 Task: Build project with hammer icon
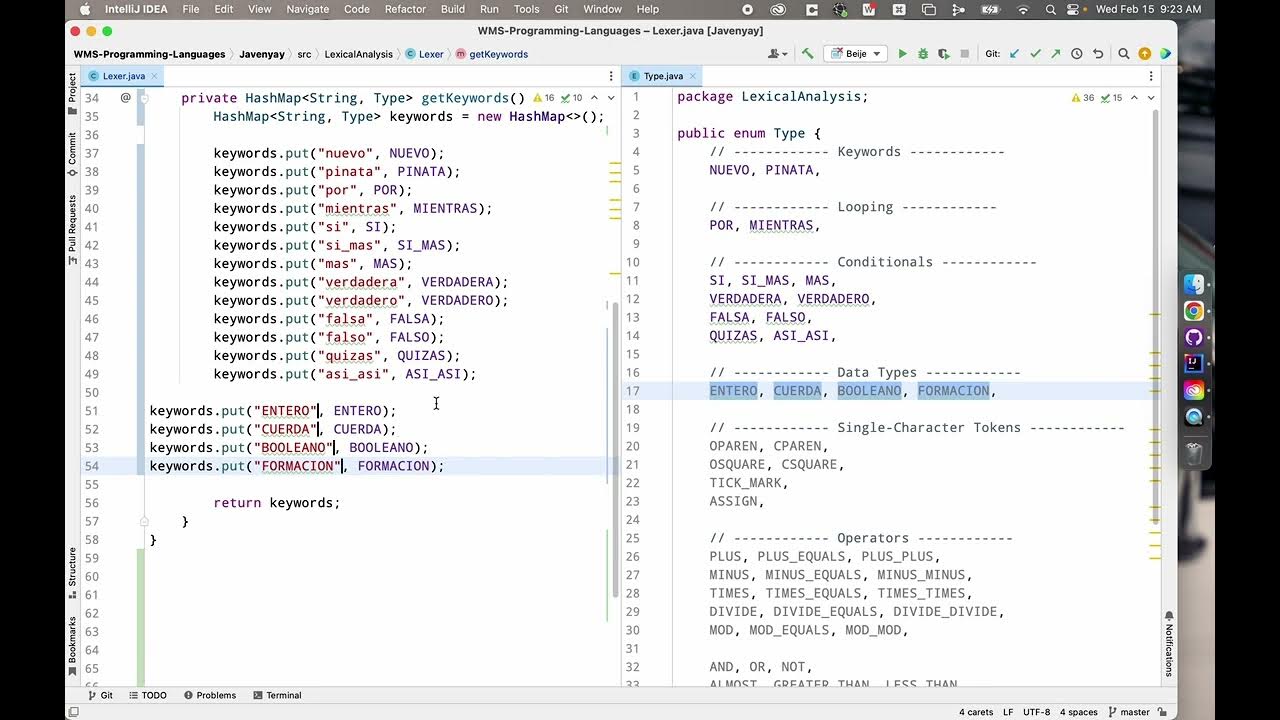coord(807,54)
